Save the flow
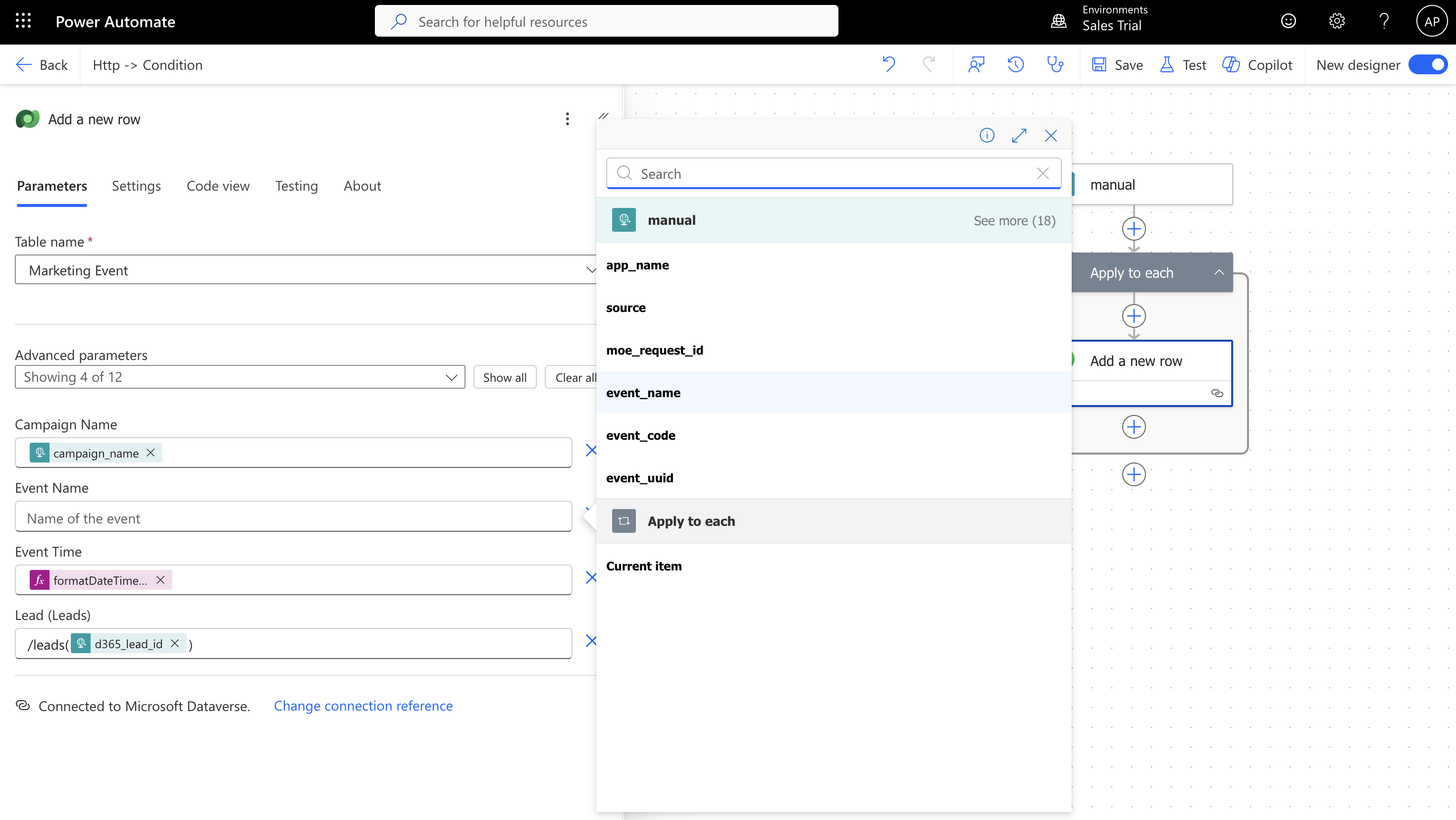 coord(1117,64)
